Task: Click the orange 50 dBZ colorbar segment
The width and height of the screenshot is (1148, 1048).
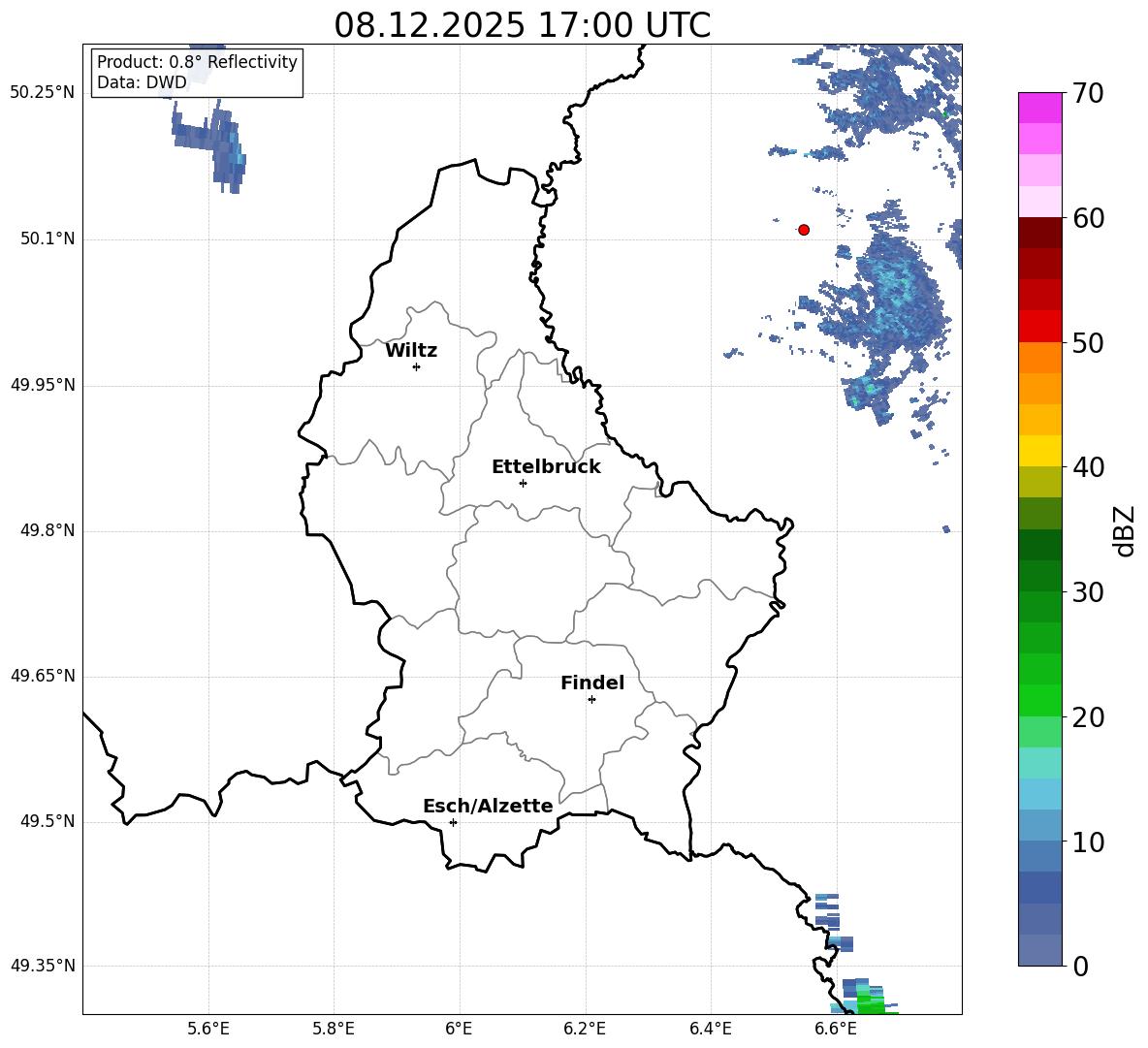Action: pos(1039,357)
